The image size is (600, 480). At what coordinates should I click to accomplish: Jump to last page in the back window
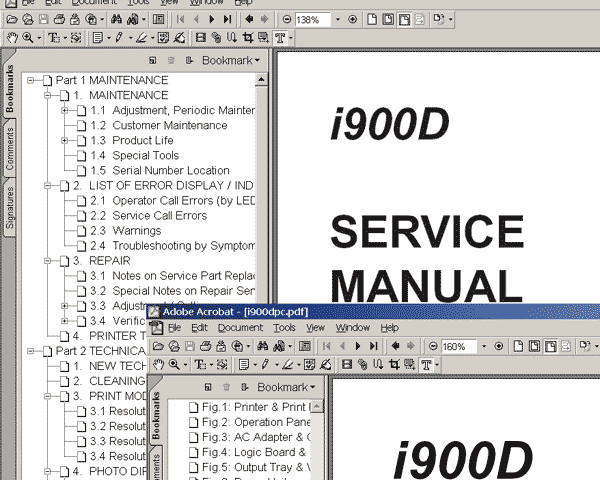pos(228,19)
